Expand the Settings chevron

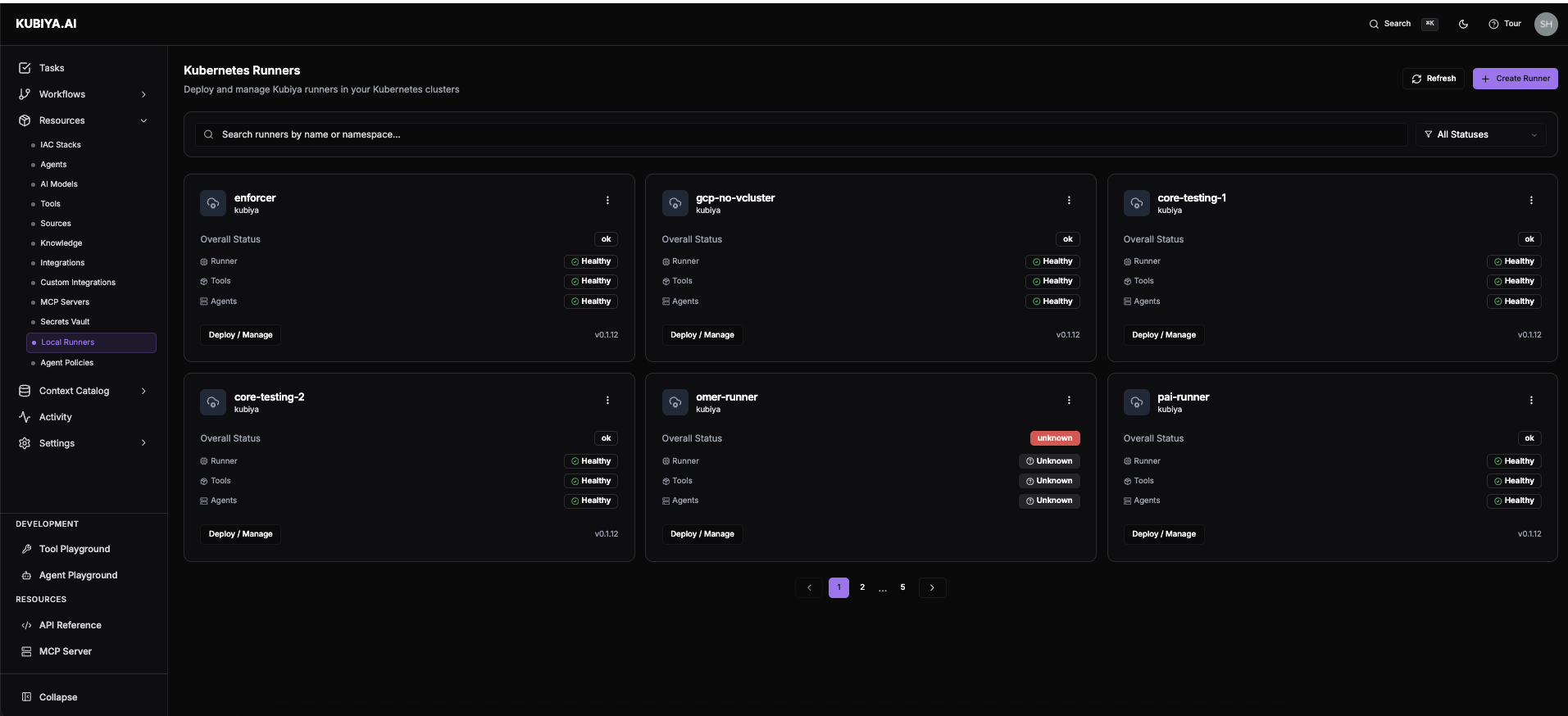click(143, 443)
